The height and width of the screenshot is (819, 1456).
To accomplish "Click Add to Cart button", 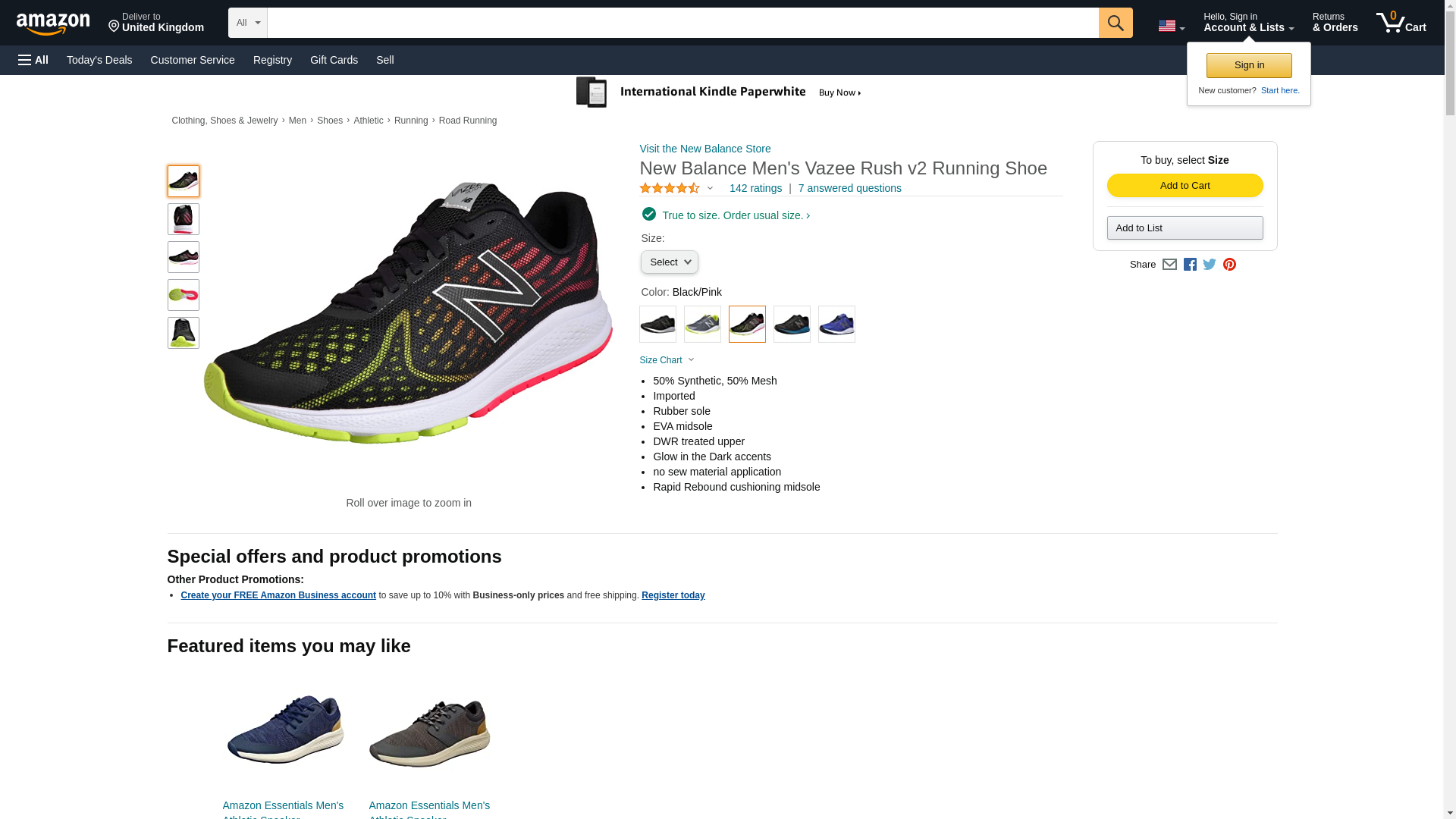I will point(1185,186).
